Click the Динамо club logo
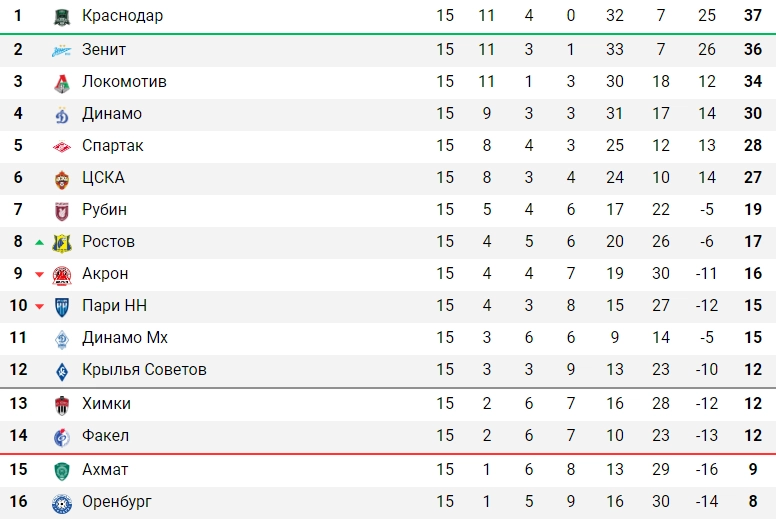 coord(62,114)
